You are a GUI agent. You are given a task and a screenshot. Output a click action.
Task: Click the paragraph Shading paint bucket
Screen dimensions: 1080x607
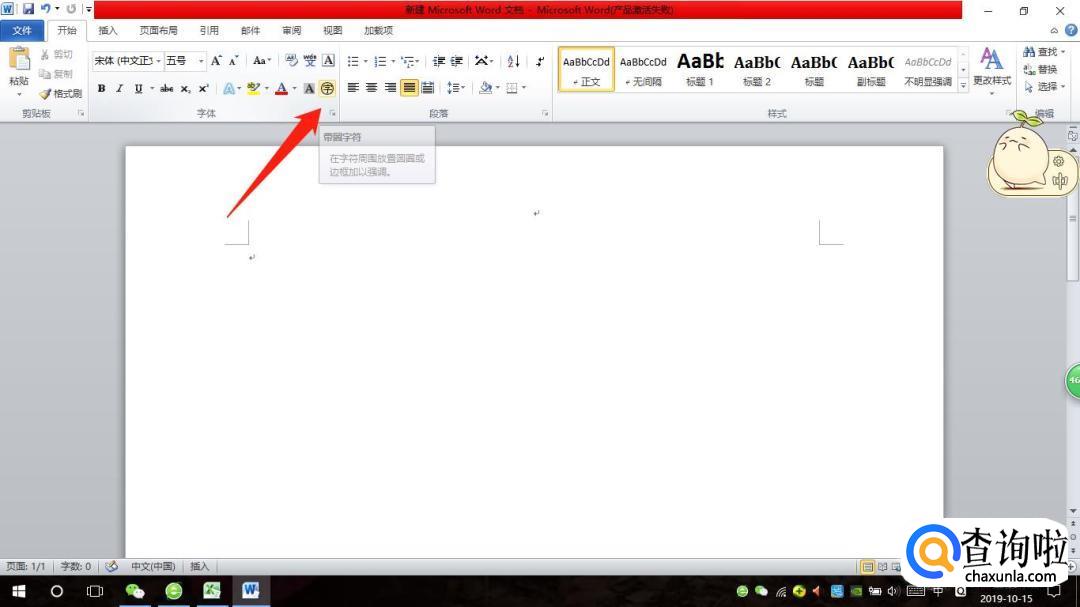(x=486, y=88)
